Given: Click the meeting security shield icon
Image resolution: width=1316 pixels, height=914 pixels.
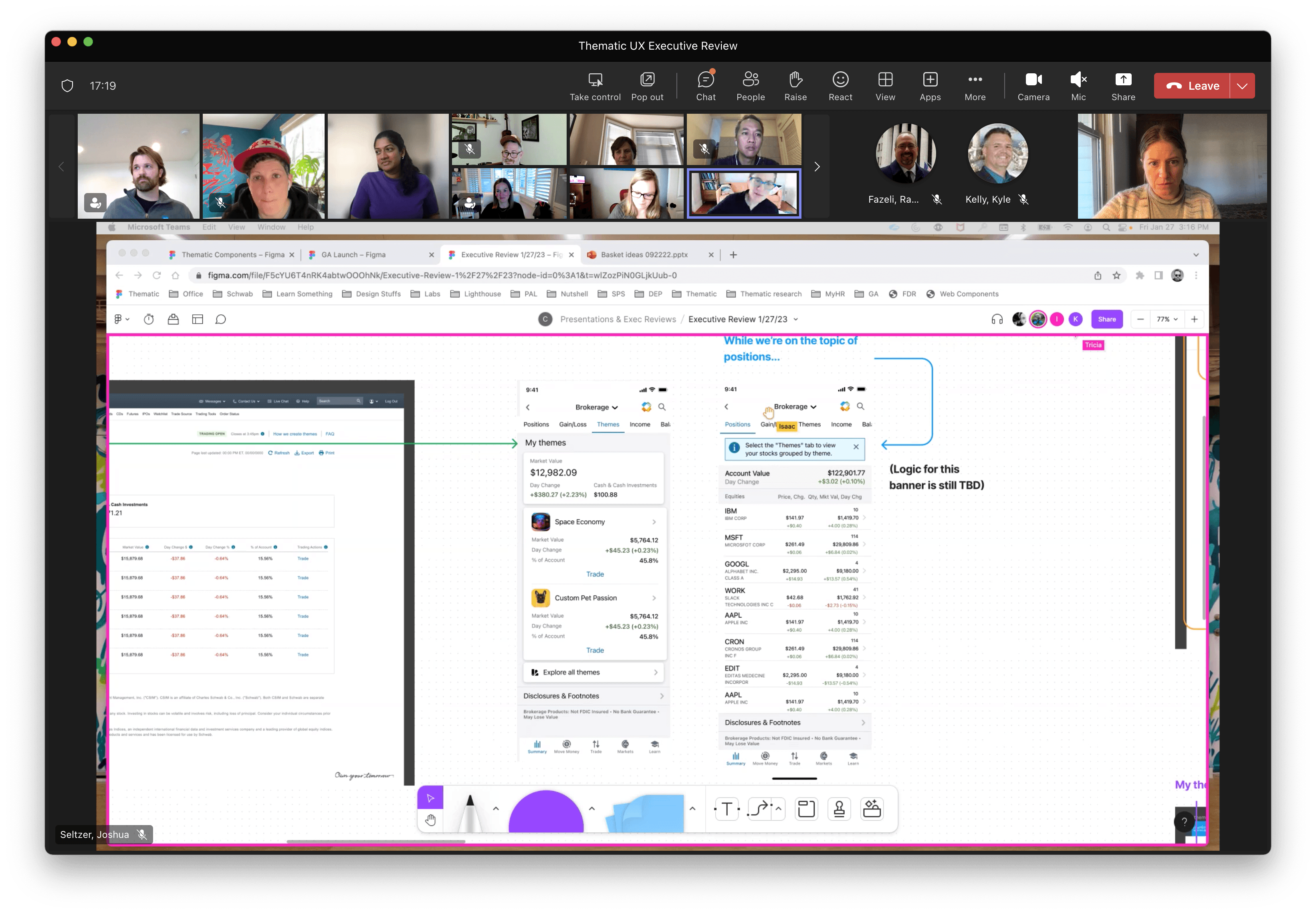Looking at the screenshot, I should (x=68, y=86).
